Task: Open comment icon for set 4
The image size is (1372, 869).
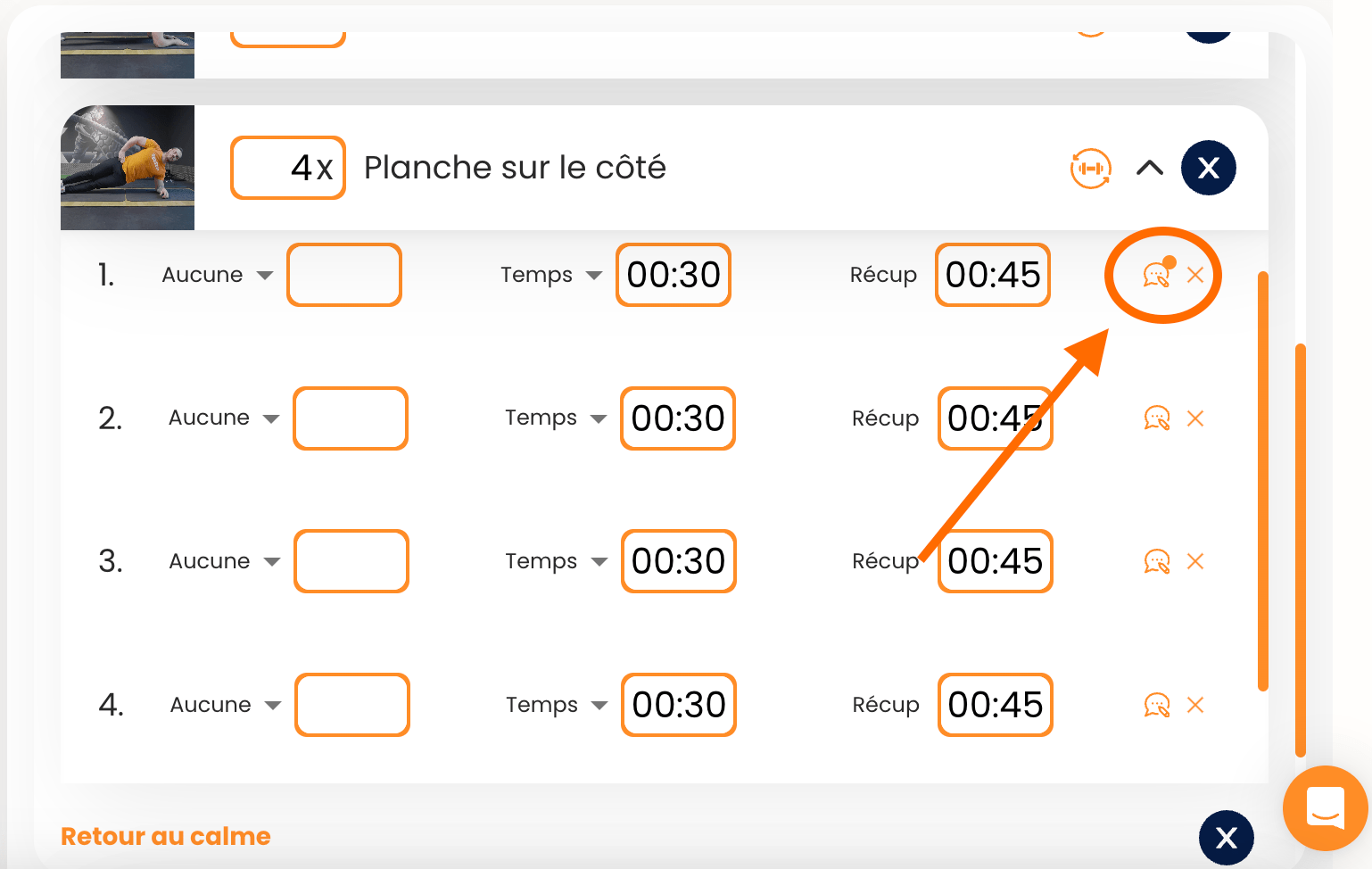Action: point(1157,705)
